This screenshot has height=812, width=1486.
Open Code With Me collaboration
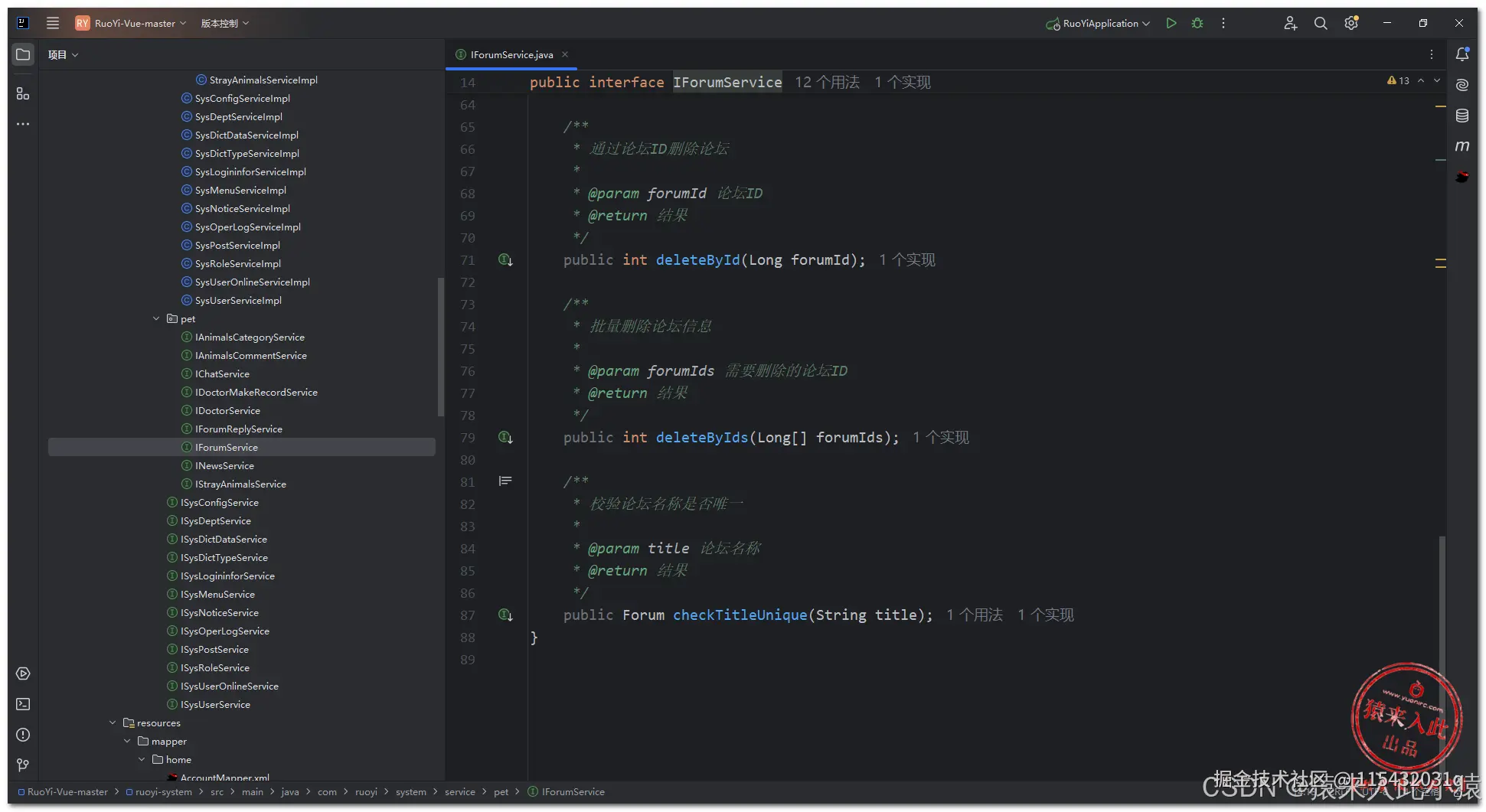click(x=1290, y=23)
